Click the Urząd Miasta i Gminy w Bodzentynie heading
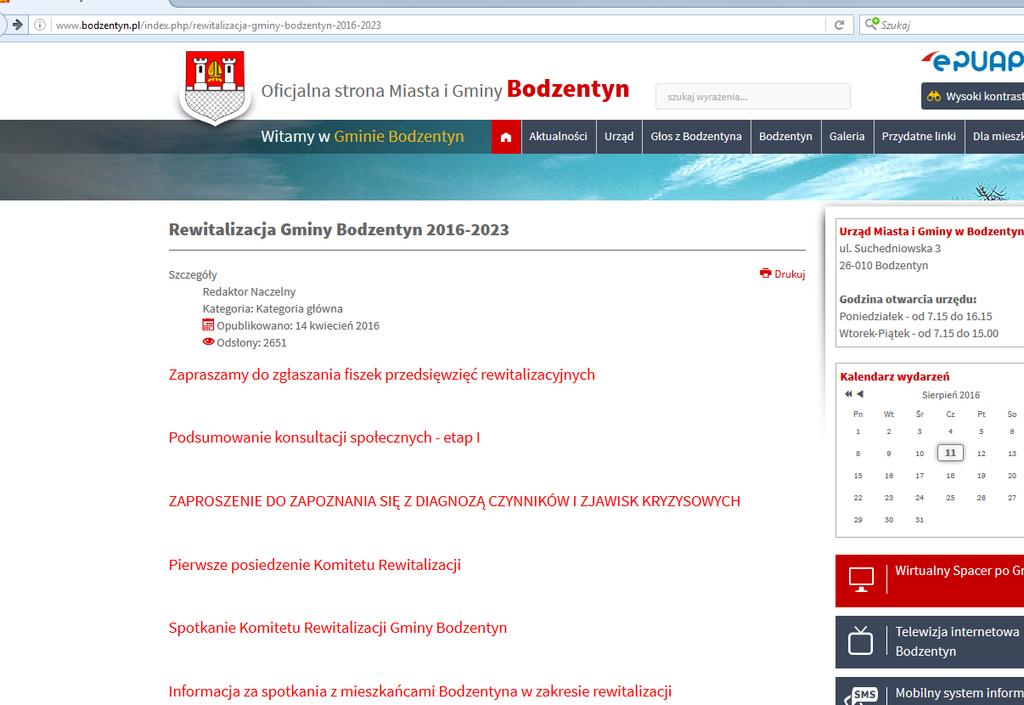Image resolution: width=1024 pixels, height=705 pixels. [931, 231]
